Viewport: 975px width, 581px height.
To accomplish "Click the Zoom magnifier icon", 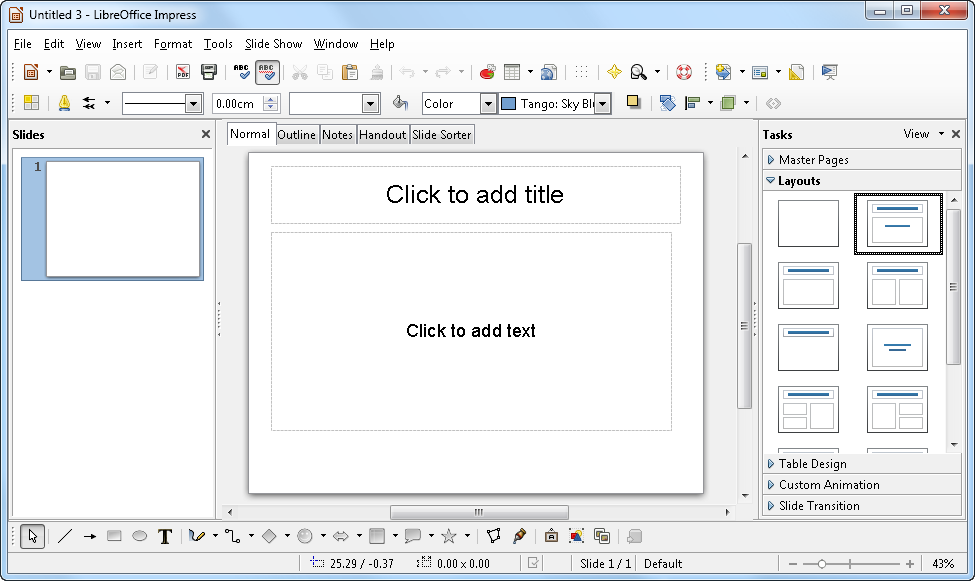I will (639, 72).
